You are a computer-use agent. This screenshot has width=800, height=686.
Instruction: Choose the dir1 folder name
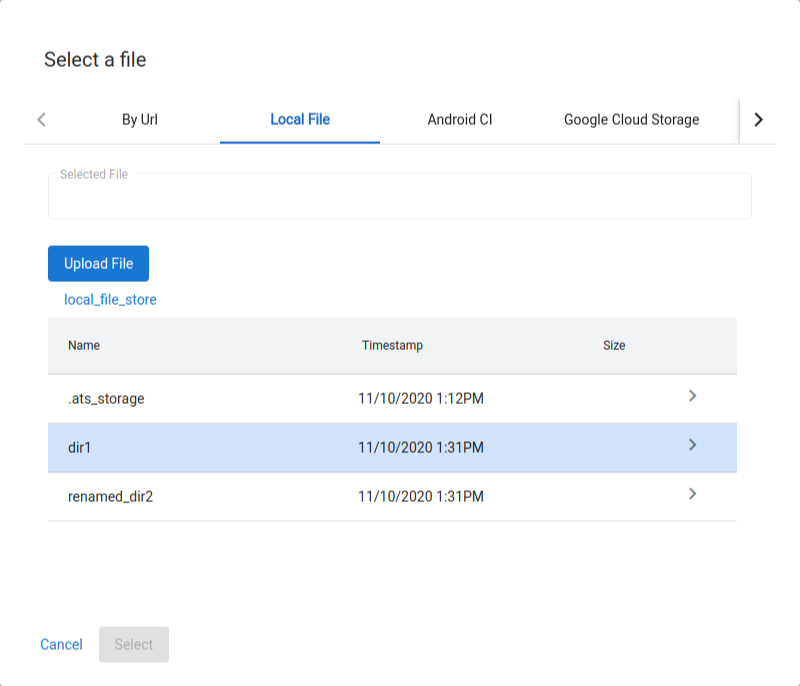pyautogui.click(x=80, y=448)
